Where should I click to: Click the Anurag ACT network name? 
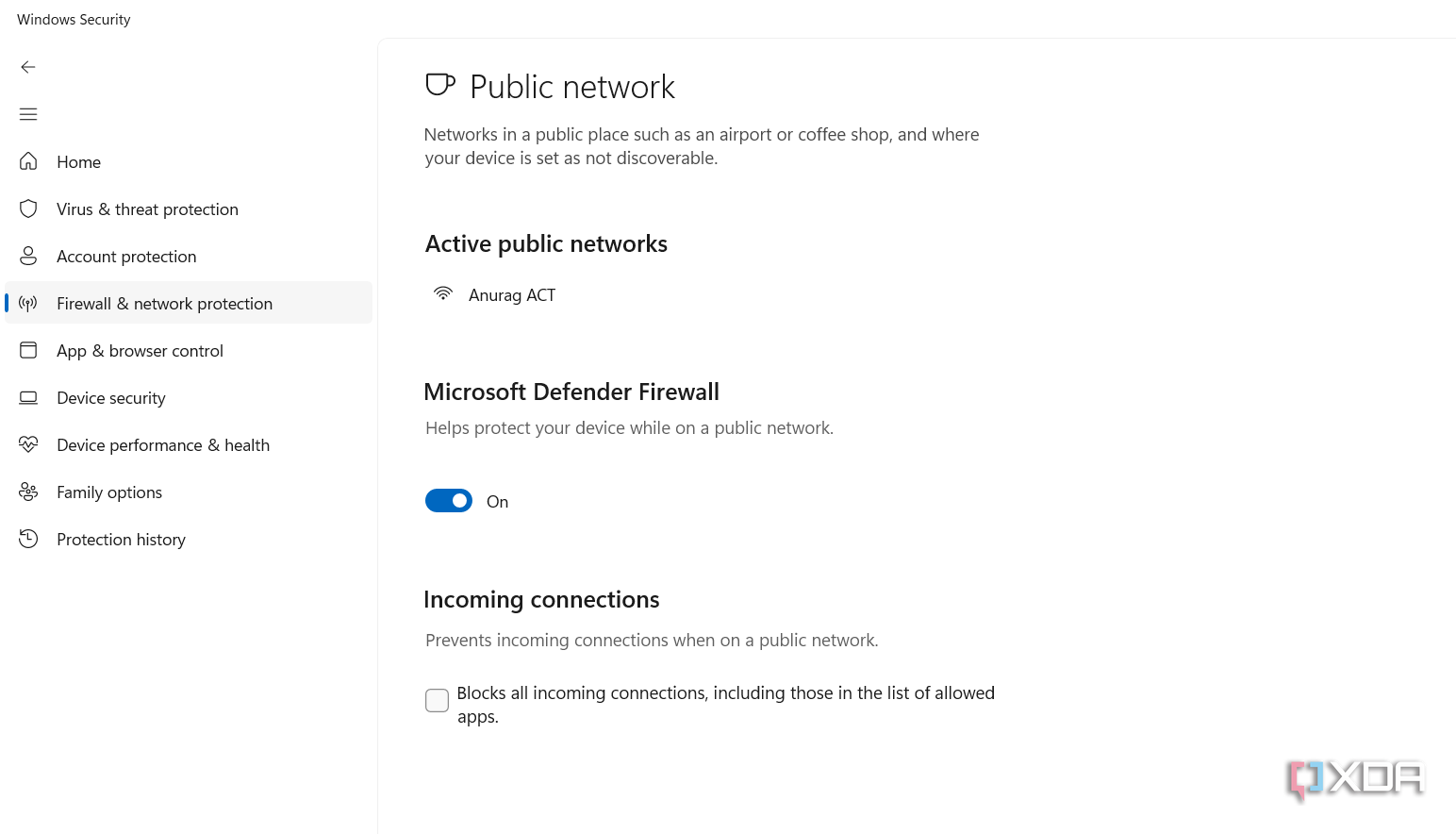[512, 295]
